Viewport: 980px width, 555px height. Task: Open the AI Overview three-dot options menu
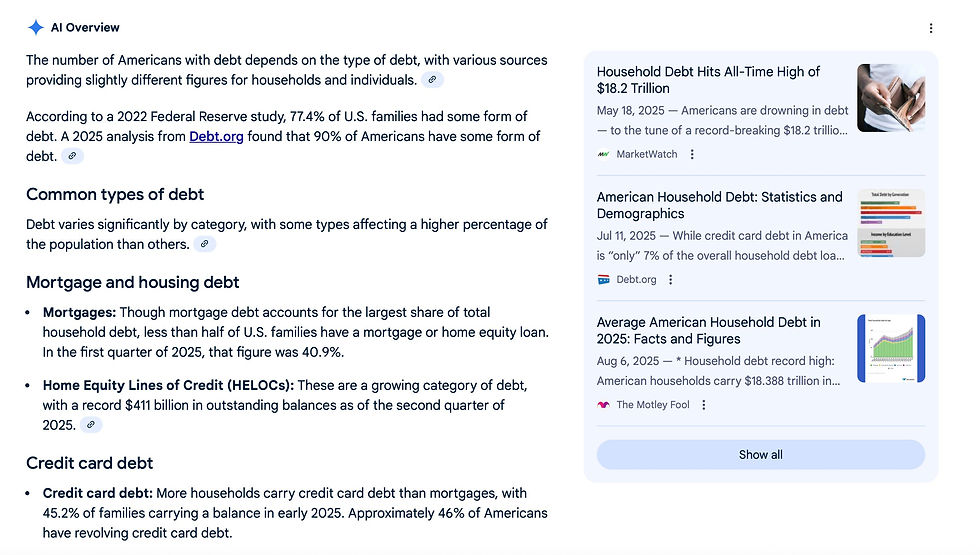pos(931,29)
